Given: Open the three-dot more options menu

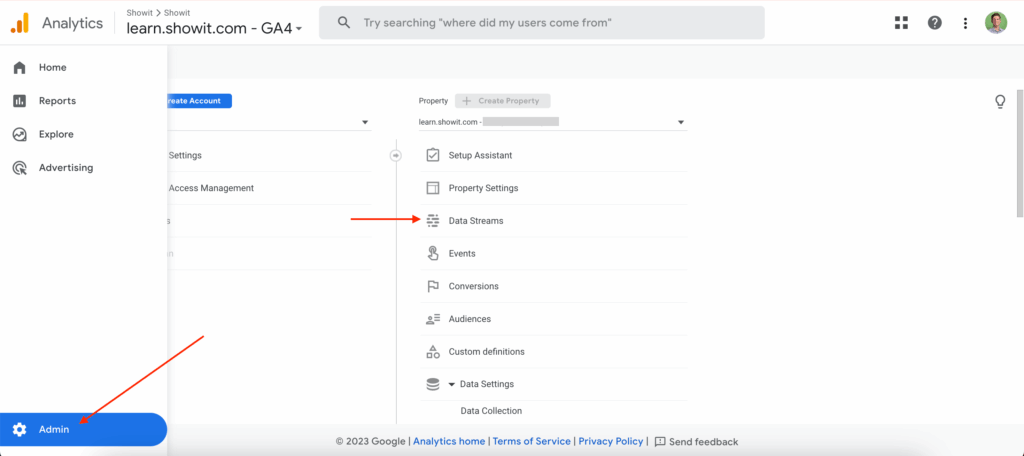Looking at the screenshot, I should coord(965,23).
